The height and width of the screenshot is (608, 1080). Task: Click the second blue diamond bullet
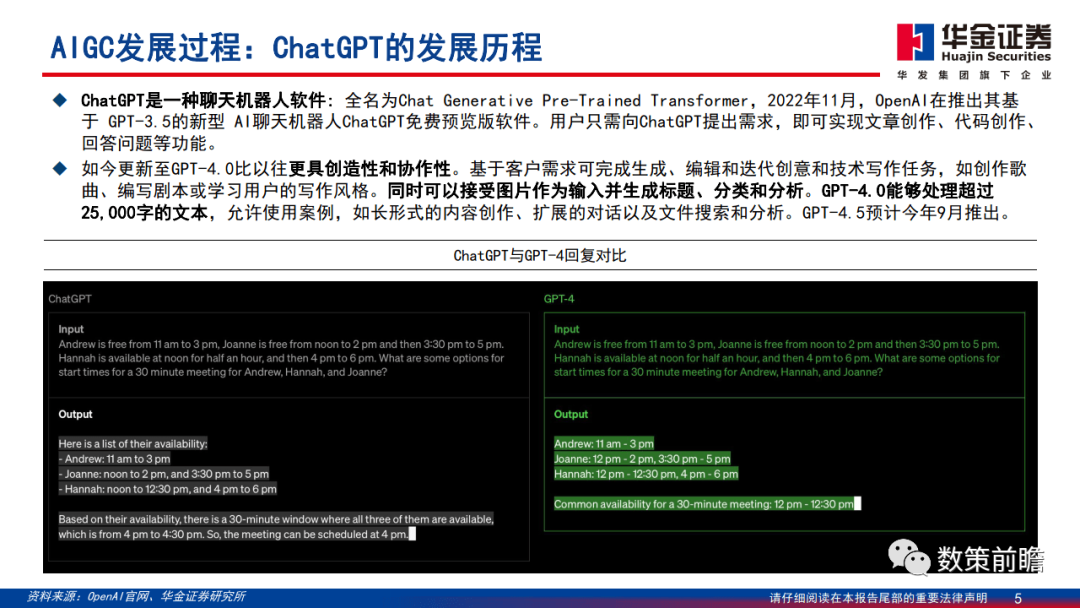click(60, 168)
